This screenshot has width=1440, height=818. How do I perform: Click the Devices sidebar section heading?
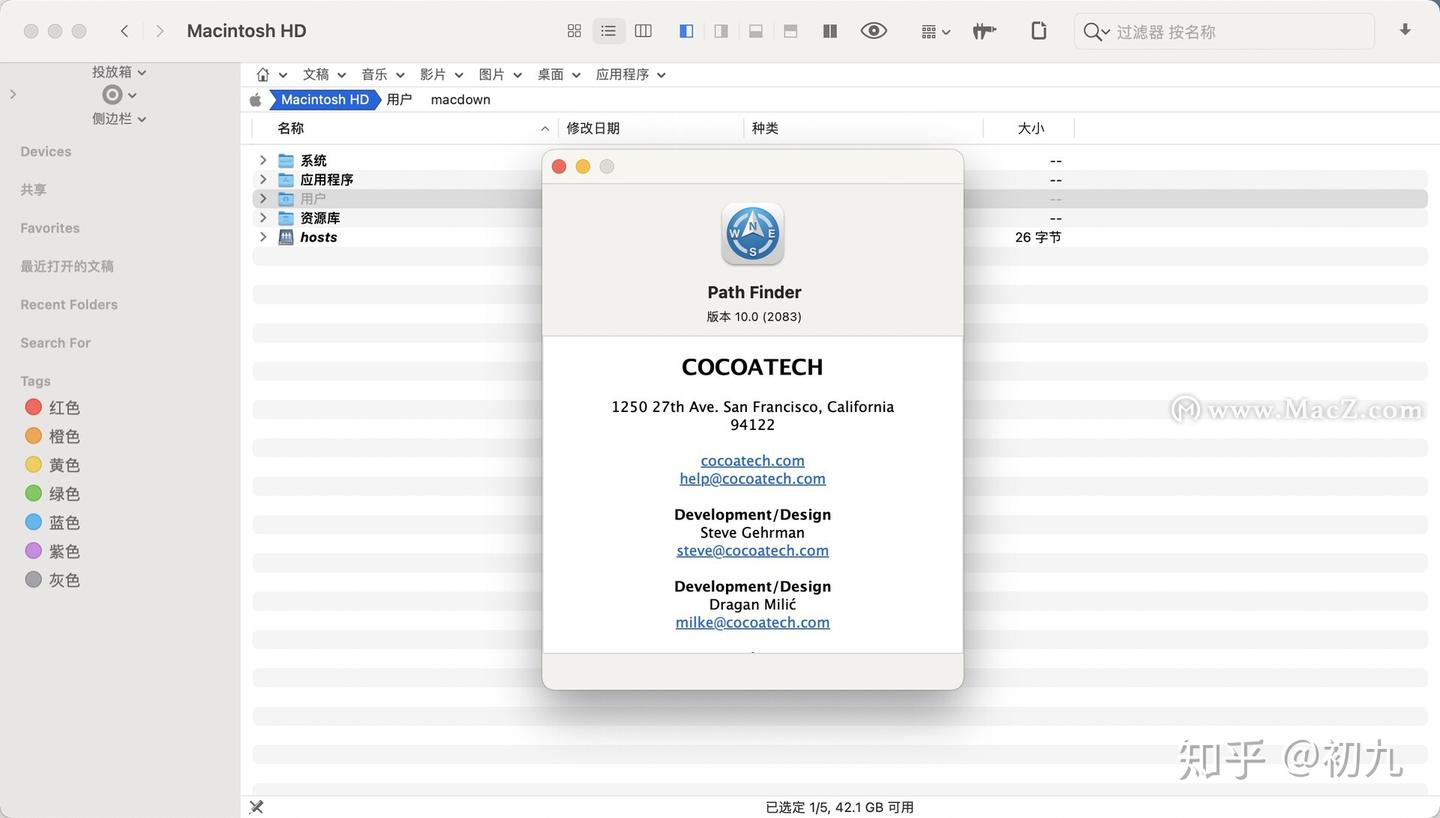[46, 152]
